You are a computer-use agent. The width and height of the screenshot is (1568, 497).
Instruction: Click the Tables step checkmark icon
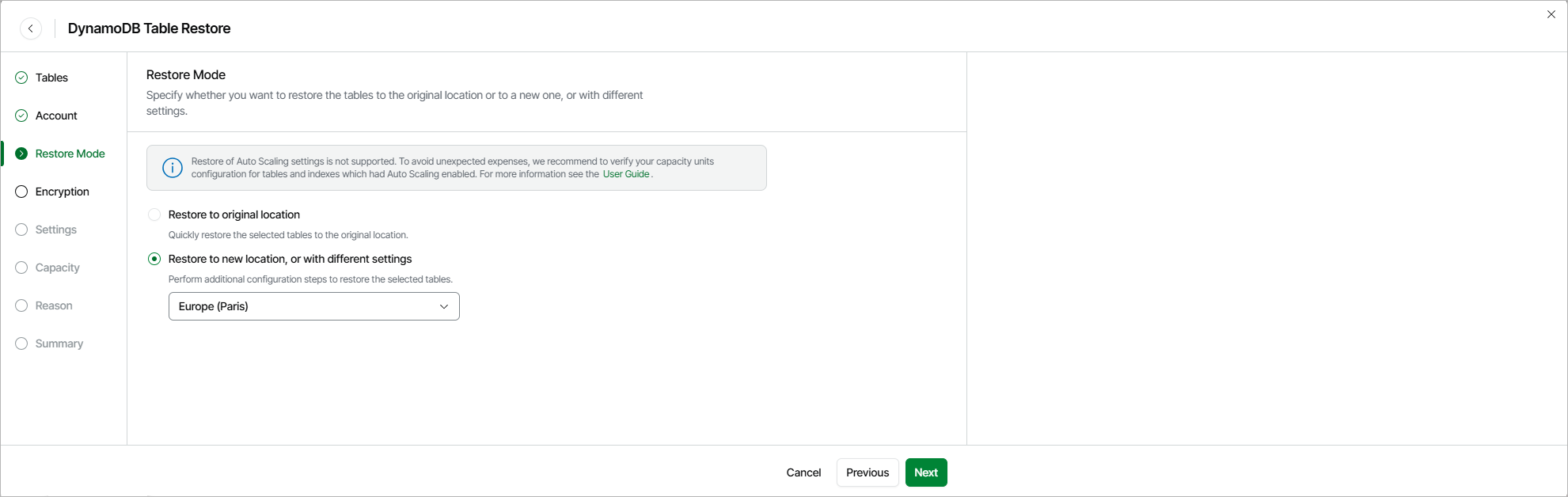click(21, 78)
